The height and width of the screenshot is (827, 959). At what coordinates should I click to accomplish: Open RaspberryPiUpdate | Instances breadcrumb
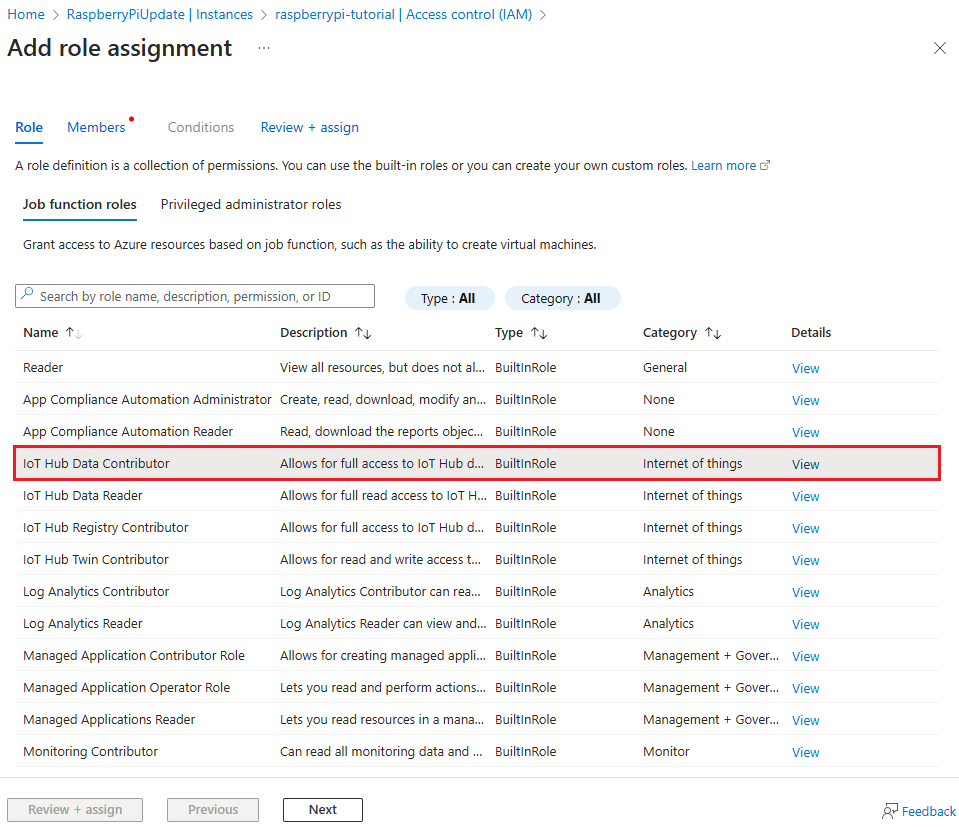(160, 14)
